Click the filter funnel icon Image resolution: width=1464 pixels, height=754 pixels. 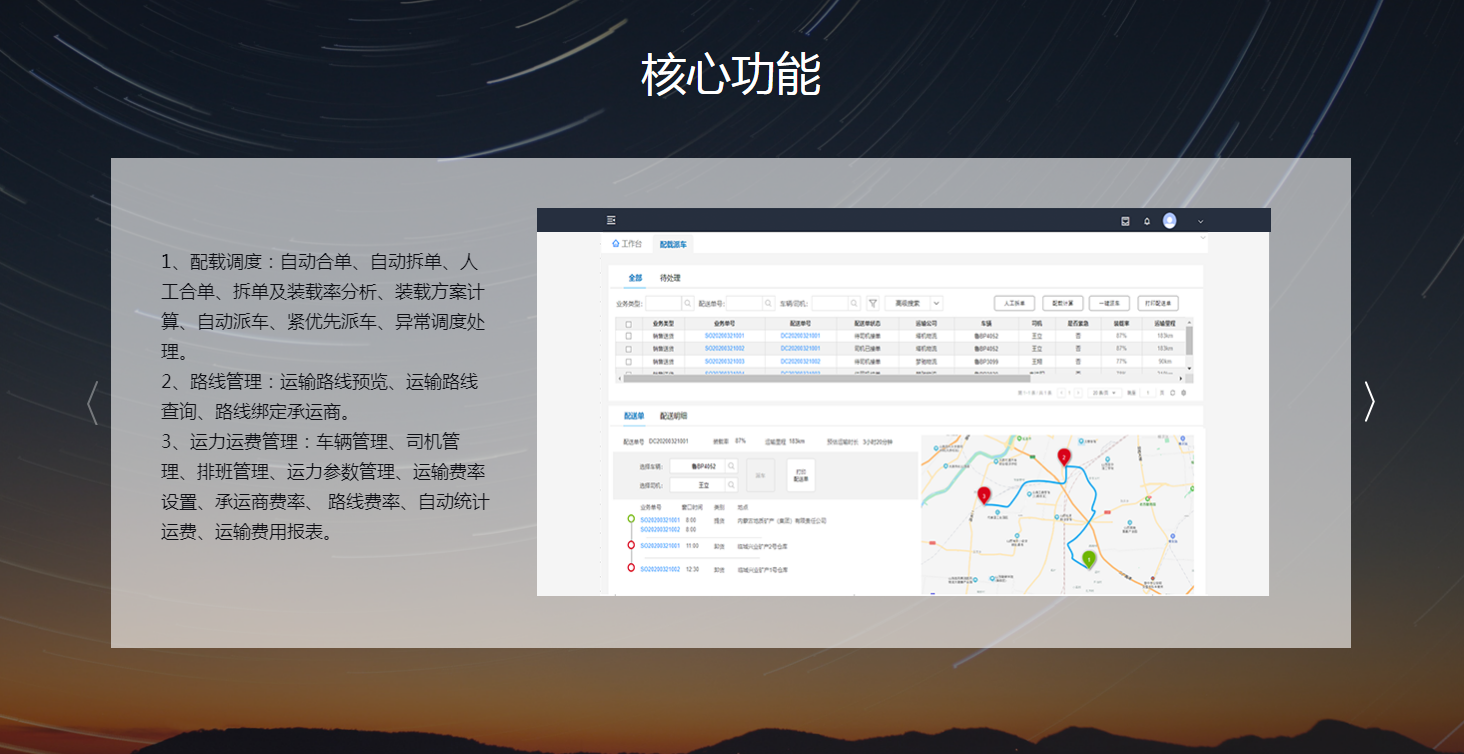(x=872, y=303)
